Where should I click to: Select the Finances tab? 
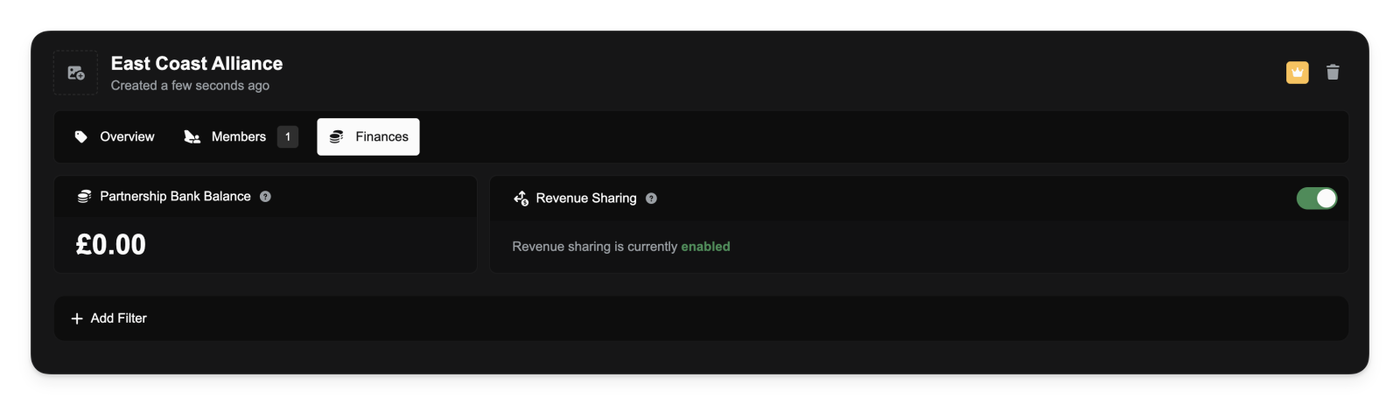381,137
